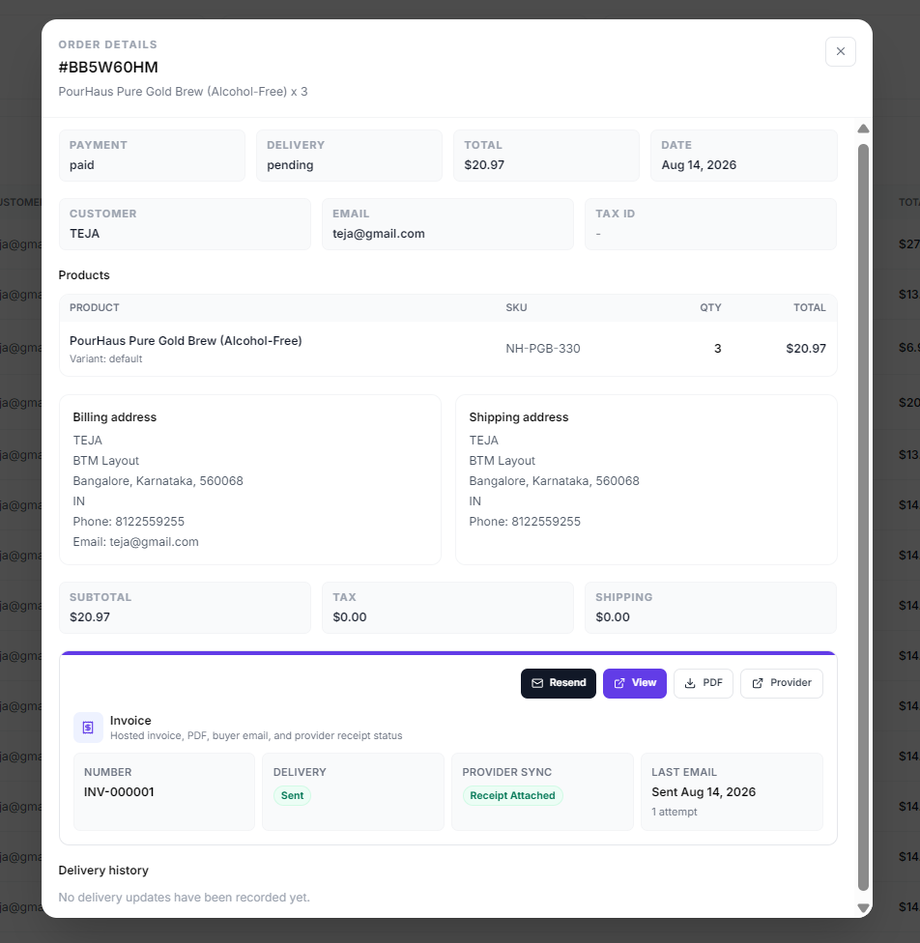The width and height of the screenshot is (920, 943).
Task: Click the Shipping address heading
Action: pos(518,417)
